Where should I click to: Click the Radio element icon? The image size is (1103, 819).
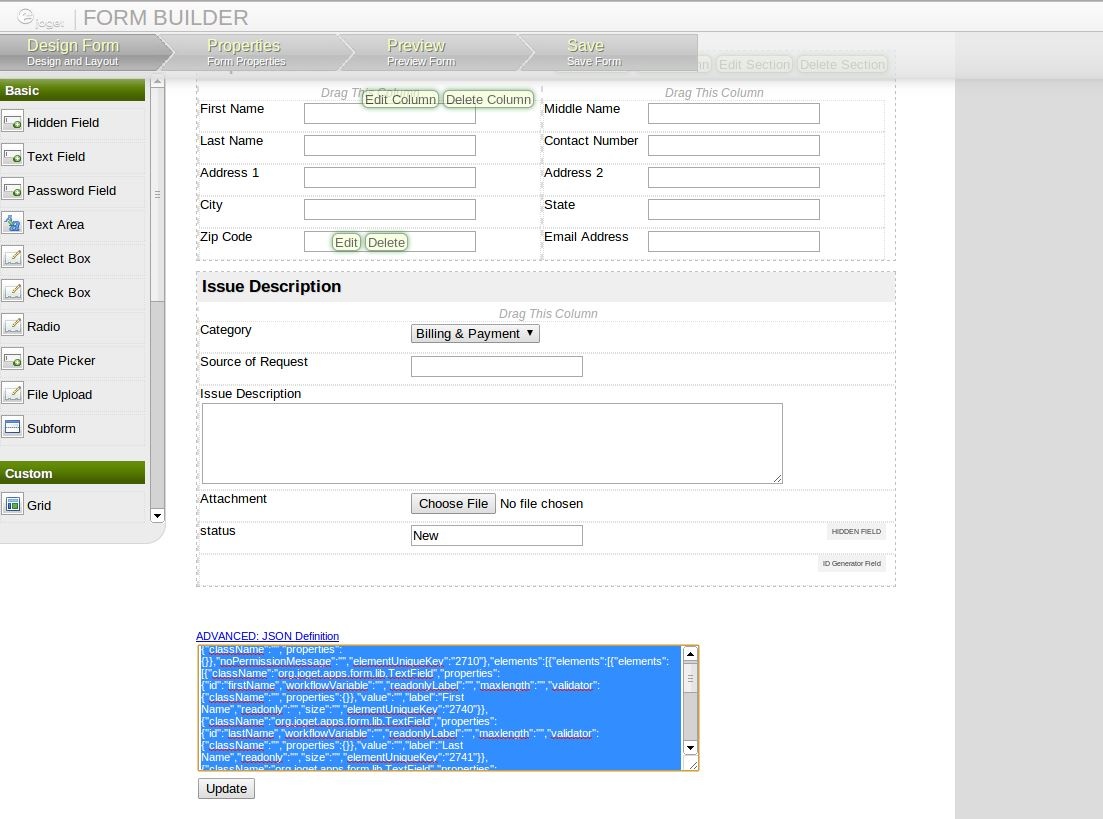13,327
